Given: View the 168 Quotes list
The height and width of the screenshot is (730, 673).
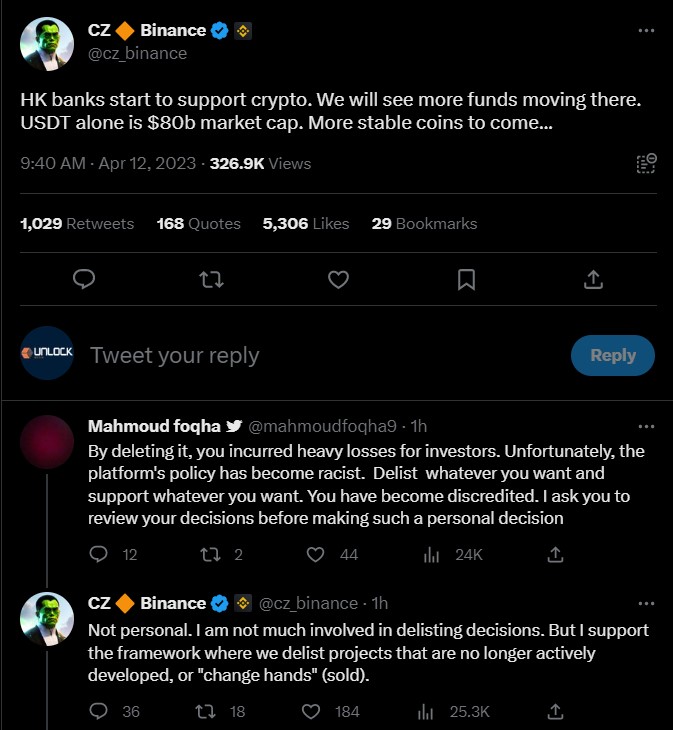Looking at the screenshot, I should click(x=199, y=223).
